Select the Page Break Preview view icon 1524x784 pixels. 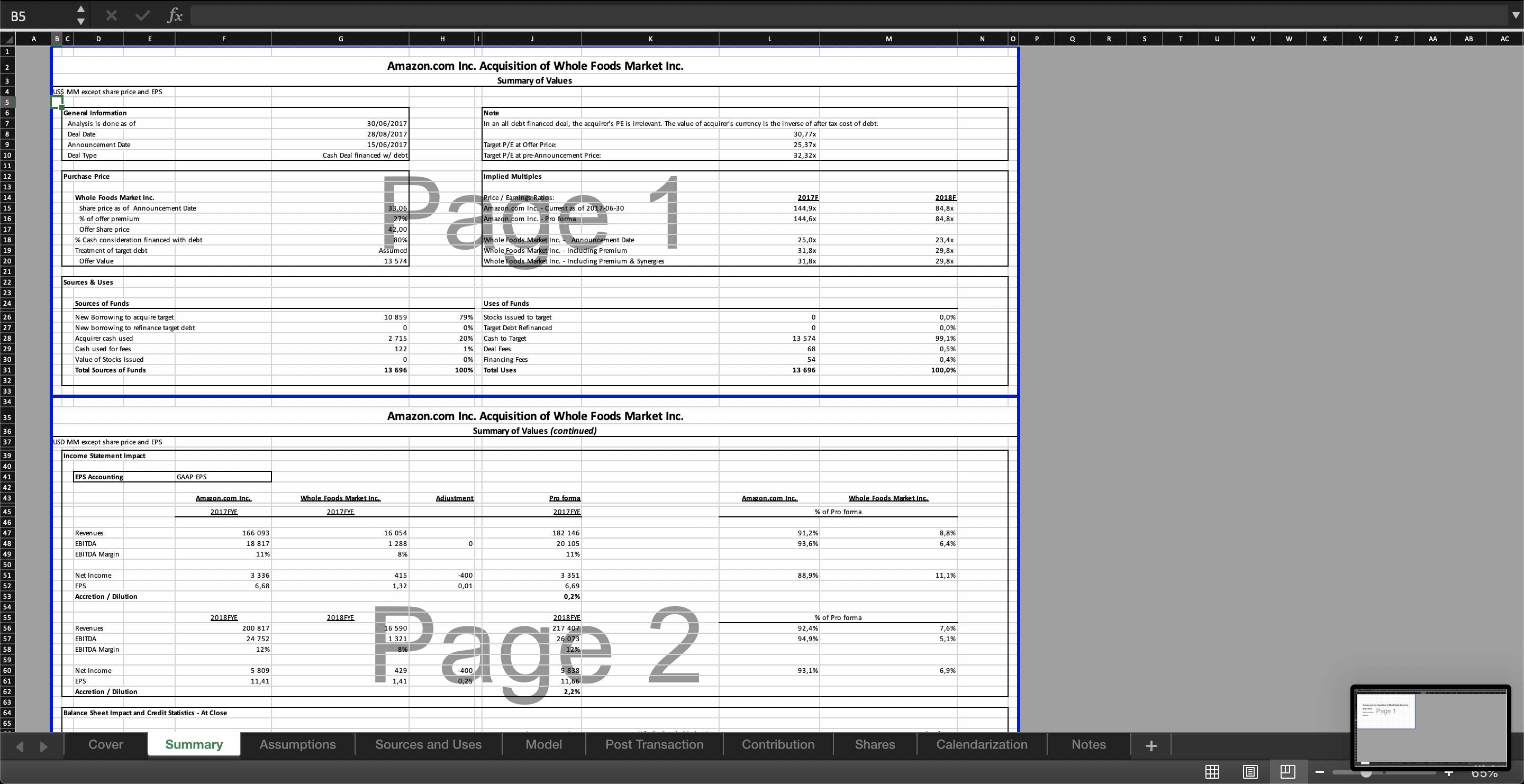(x=1287, y=772)
